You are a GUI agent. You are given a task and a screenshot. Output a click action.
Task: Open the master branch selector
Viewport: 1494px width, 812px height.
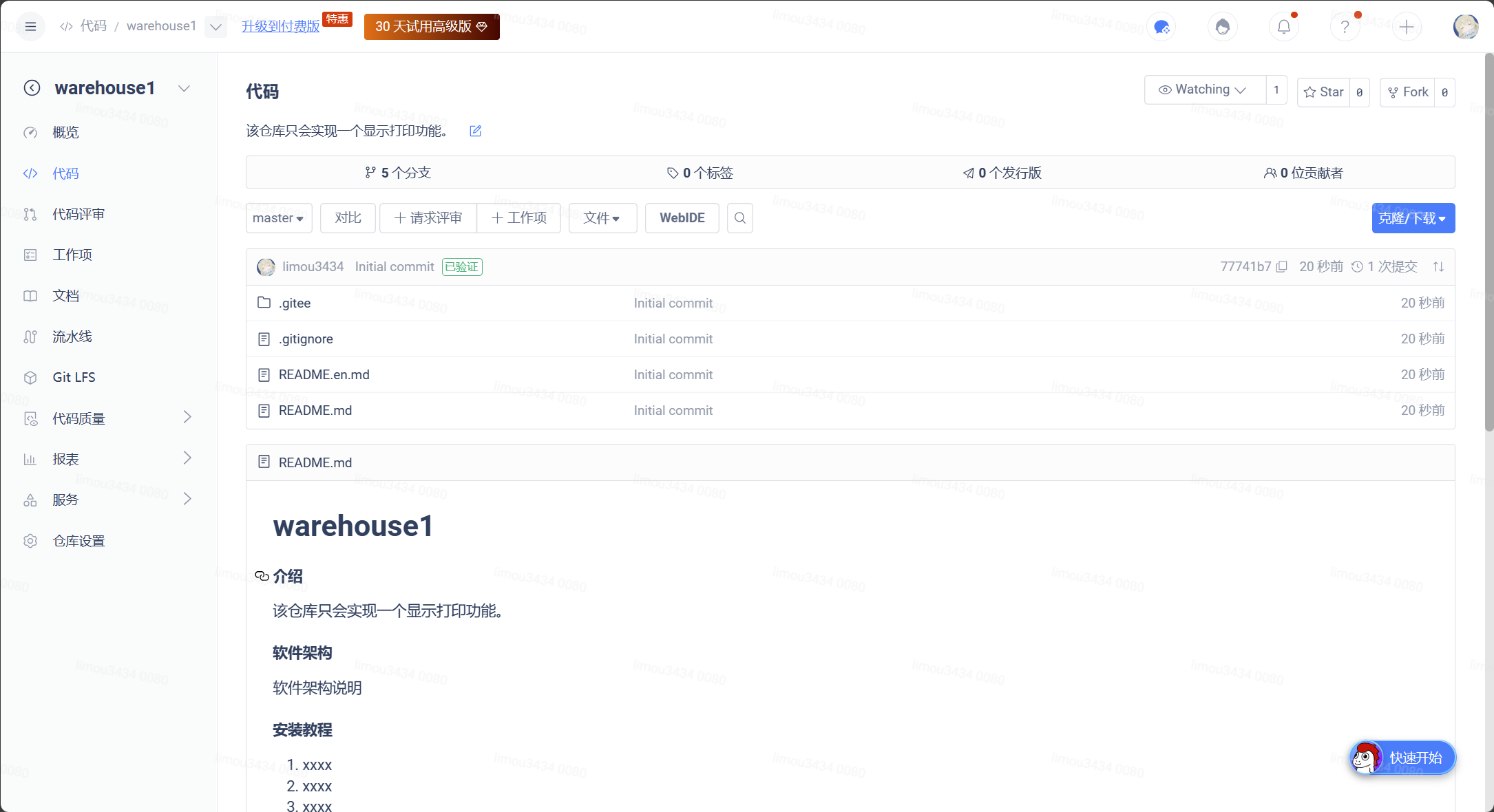coord(278,217)
